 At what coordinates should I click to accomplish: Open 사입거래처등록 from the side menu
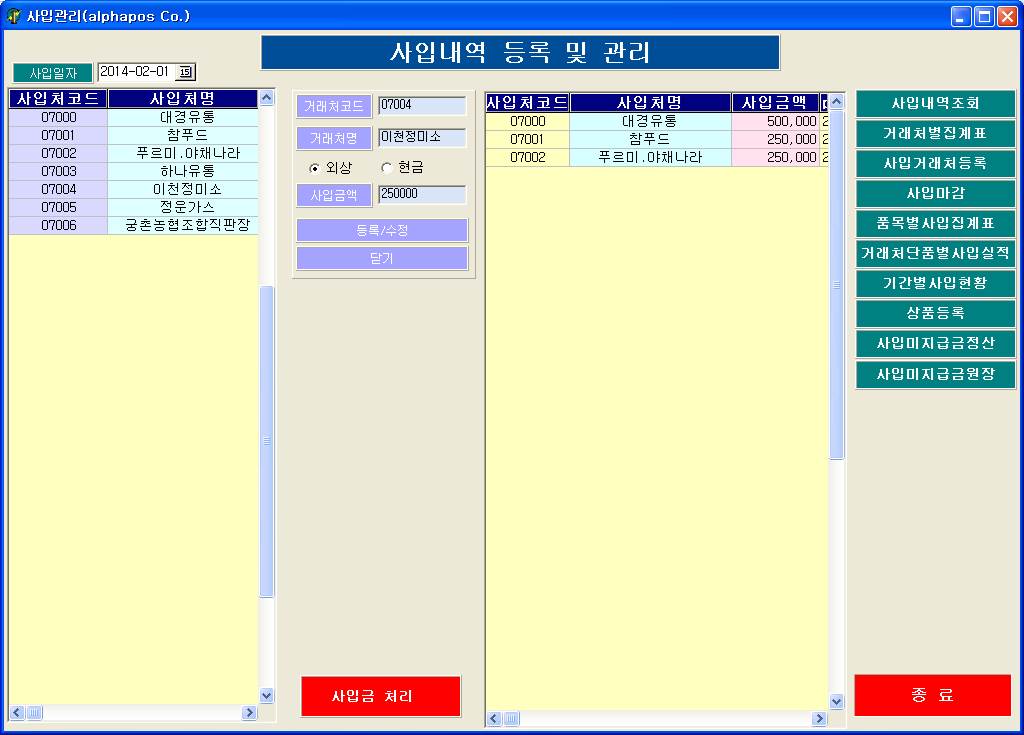point(935,163)
